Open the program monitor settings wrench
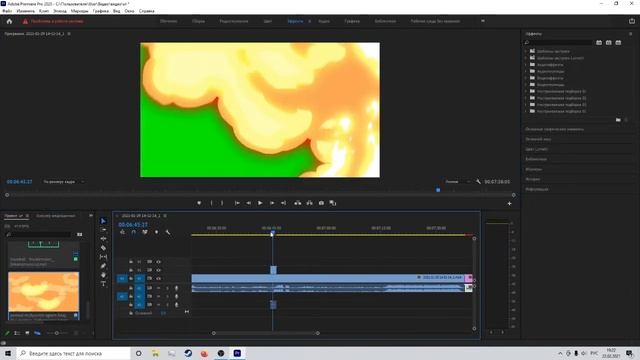640x360 pixels. pyautogui.click(x=478, y=182)
